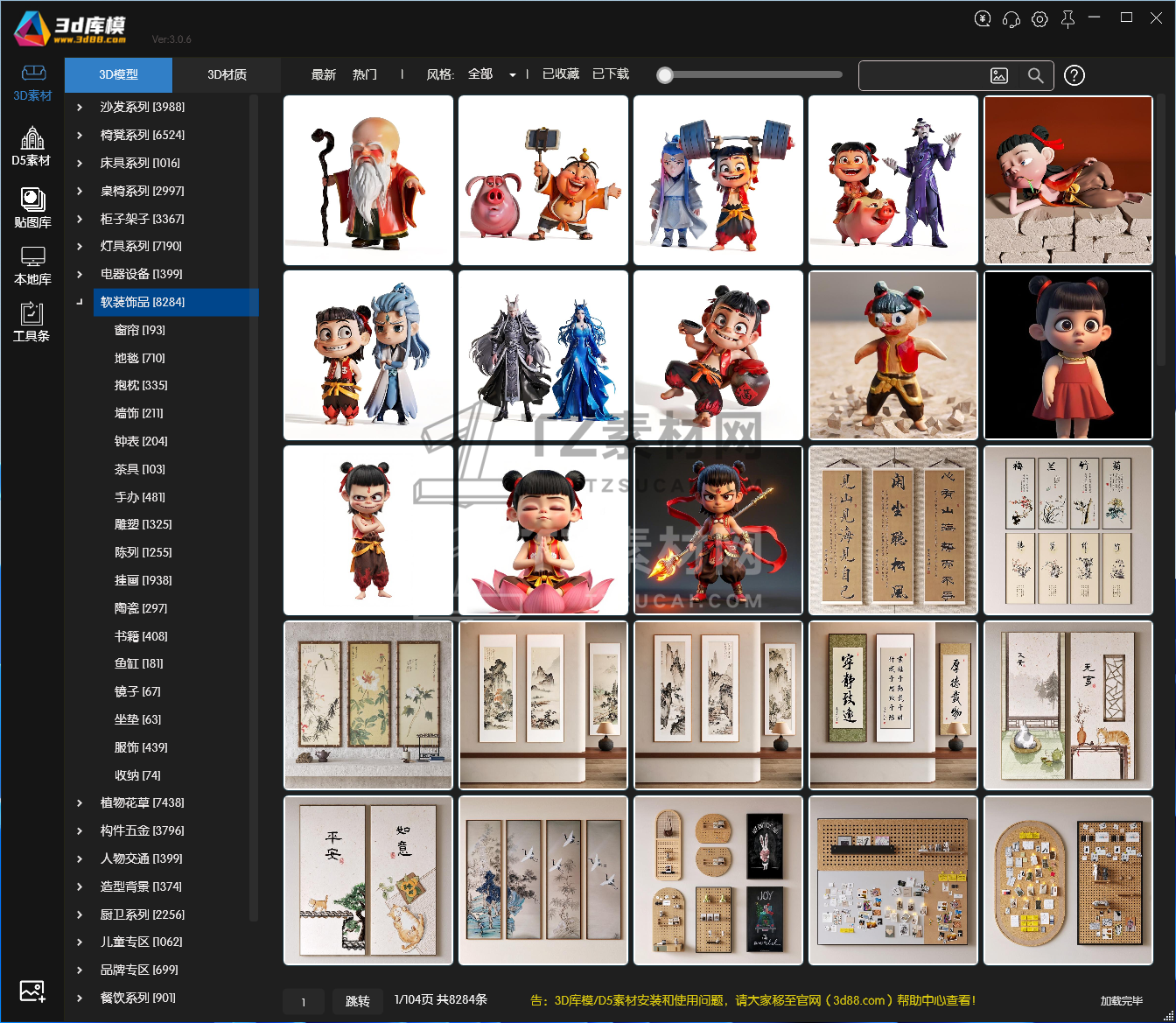Click the 跳转 page jump button

point(357,1001)
